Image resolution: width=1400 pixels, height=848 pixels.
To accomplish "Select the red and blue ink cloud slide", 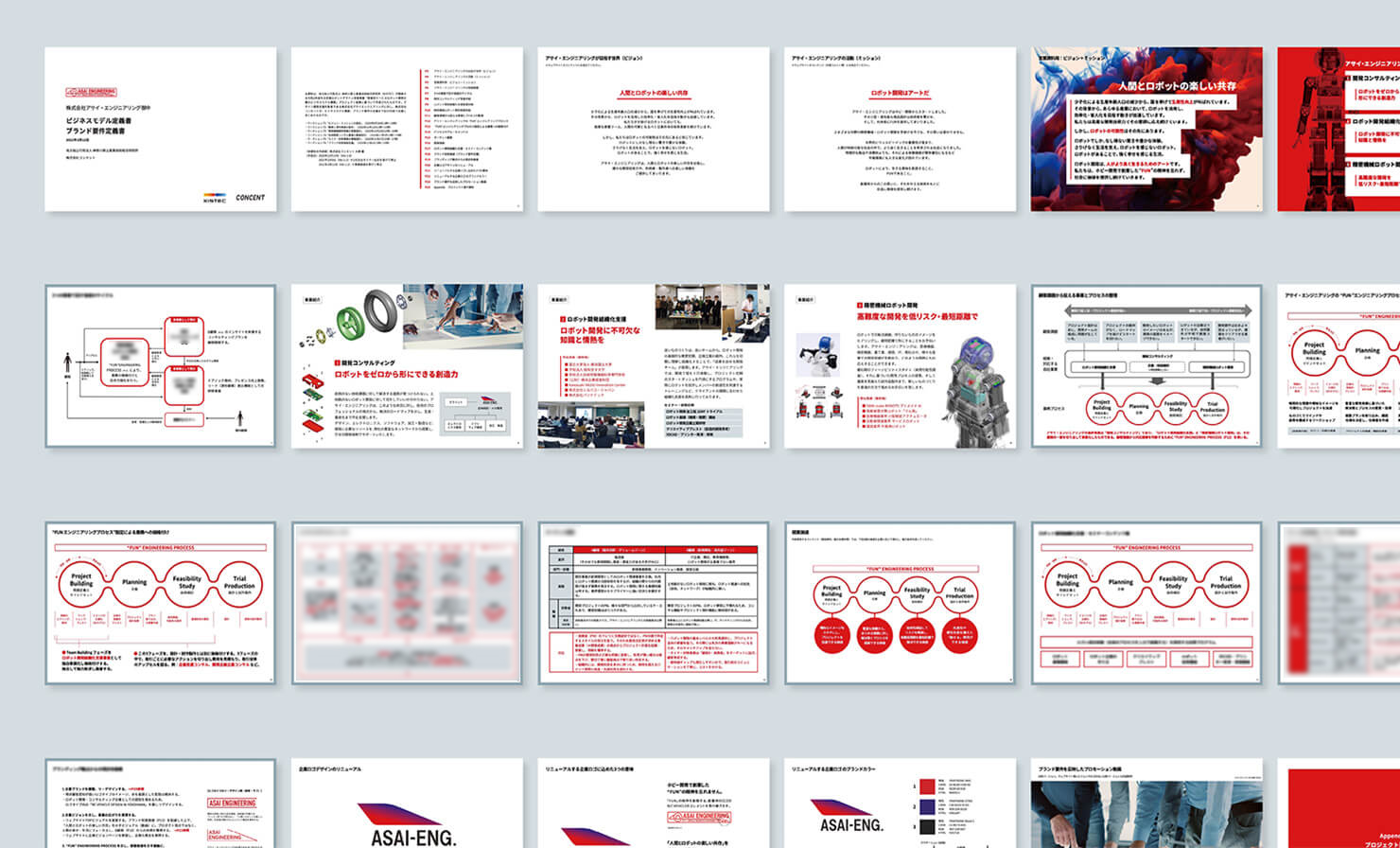I will pos(1146,130).
